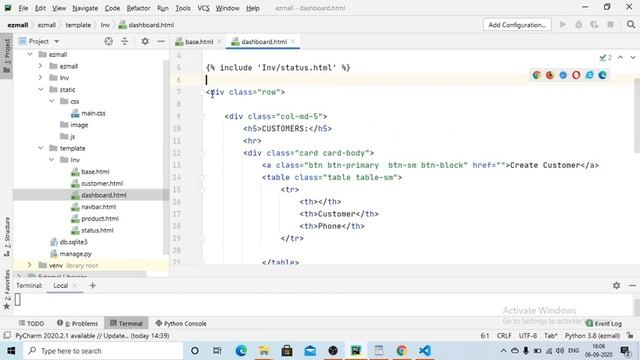Viewport: 640px width, 360px height.
Task: Collapse the template folder
Action: click(40, 148)
